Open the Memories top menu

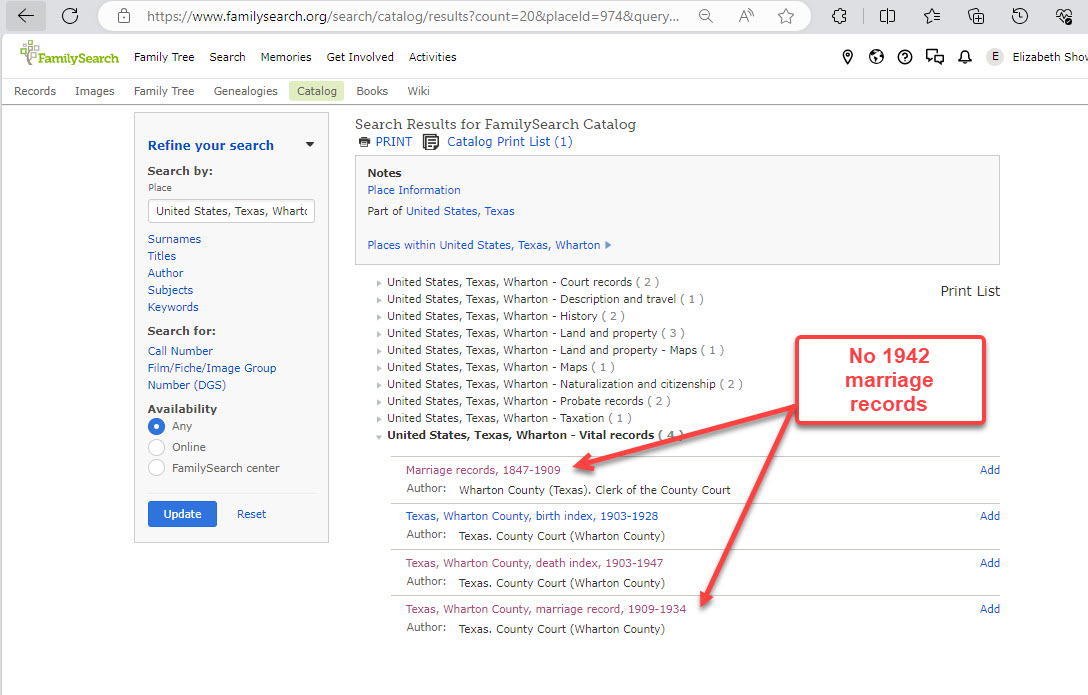point(286,57)
